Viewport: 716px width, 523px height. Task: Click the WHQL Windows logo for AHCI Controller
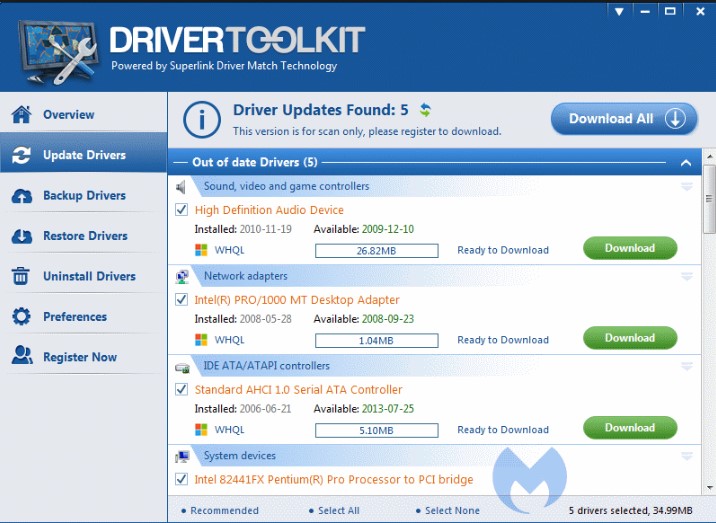[201, 429]
